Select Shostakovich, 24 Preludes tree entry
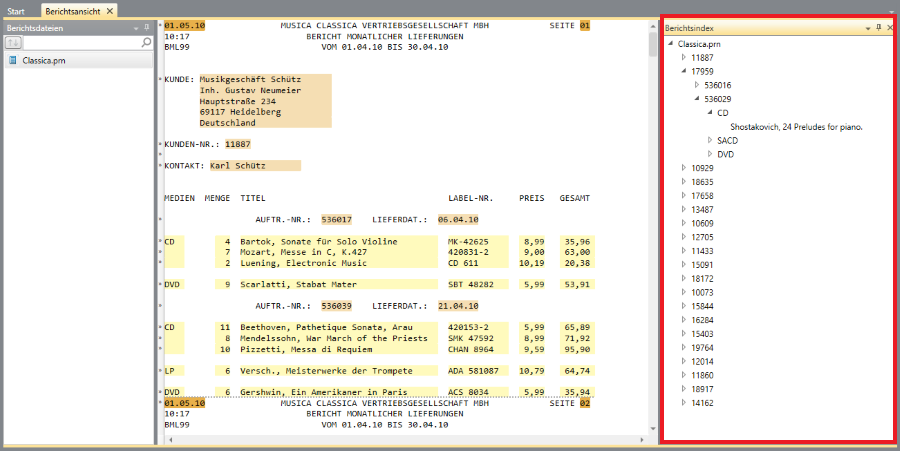The image size is (900, 451). 795,127
